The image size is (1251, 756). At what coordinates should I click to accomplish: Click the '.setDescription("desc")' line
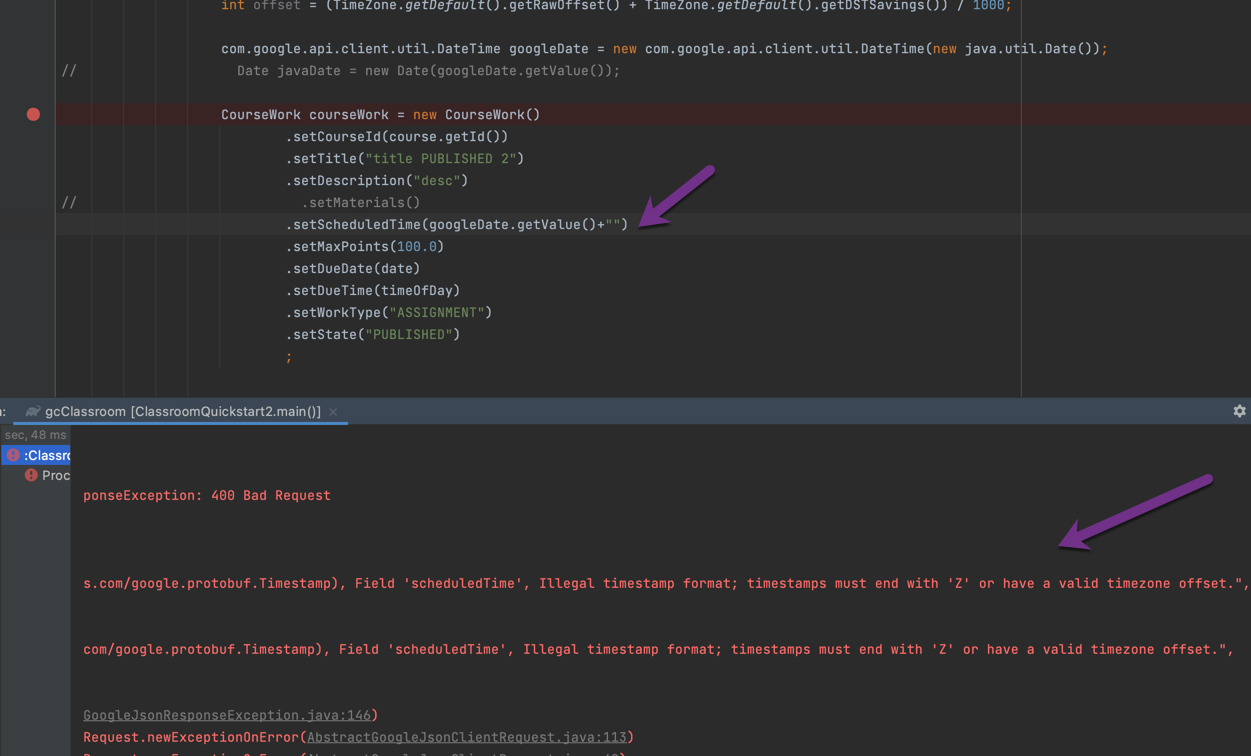point(377,181)
